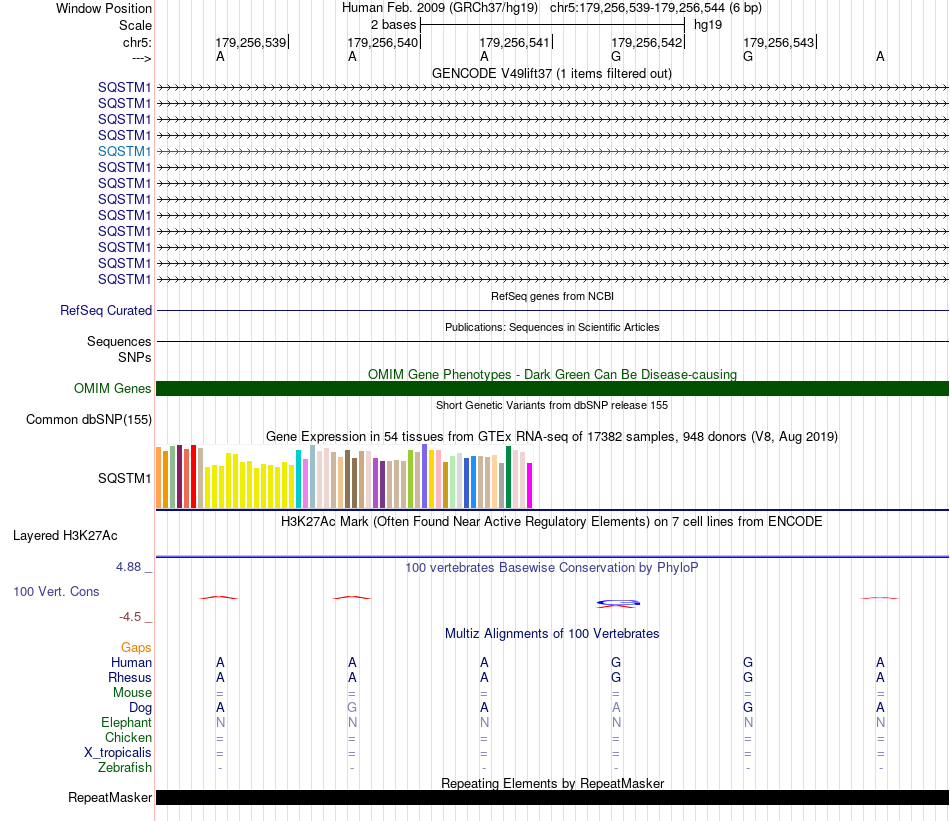Screen dimensions: 950x821
Task: Select the RepeatMasker track label
Action: click(x=110, y=797)
